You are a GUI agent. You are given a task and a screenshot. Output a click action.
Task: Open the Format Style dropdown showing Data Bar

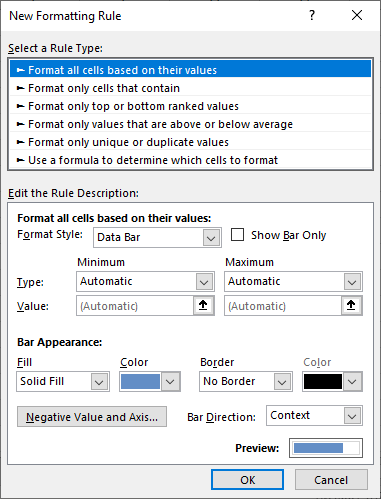click(157, 237)
